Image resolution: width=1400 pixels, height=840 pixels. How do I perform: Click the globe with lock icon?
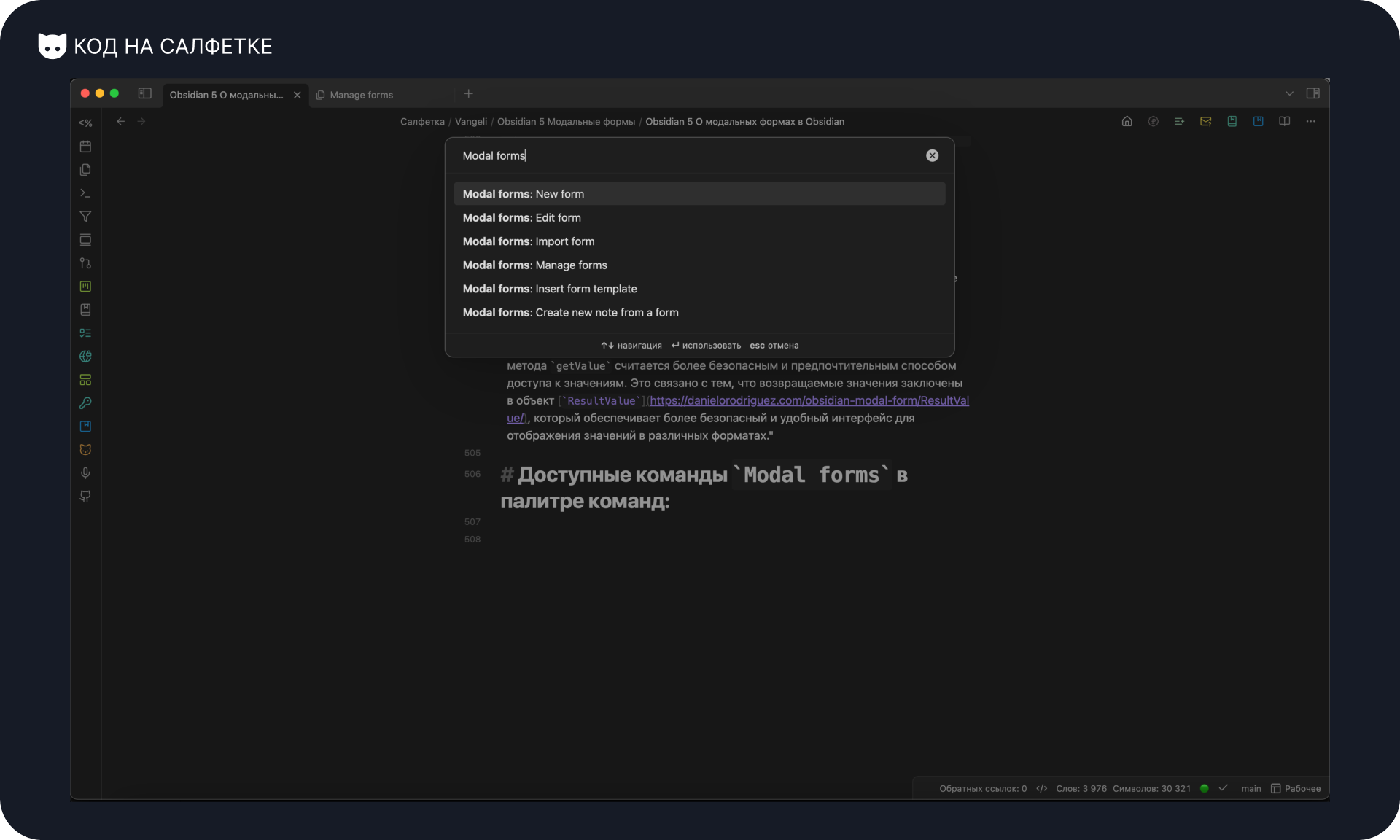(85, 357)
